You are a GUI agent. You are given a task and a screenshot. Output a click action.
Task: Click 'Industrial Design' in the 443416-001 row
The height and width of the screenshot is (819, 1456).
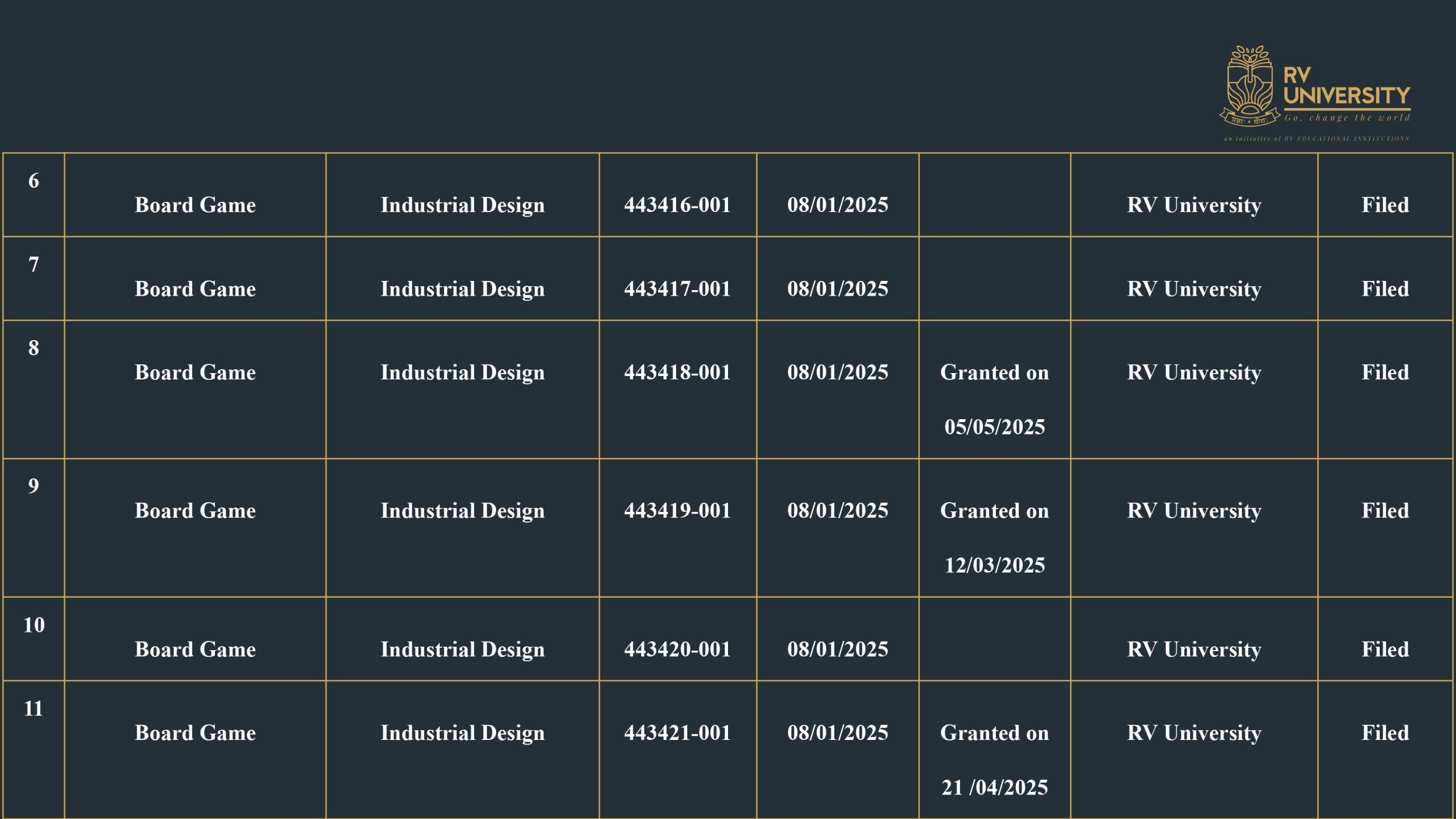pos(462,206)
